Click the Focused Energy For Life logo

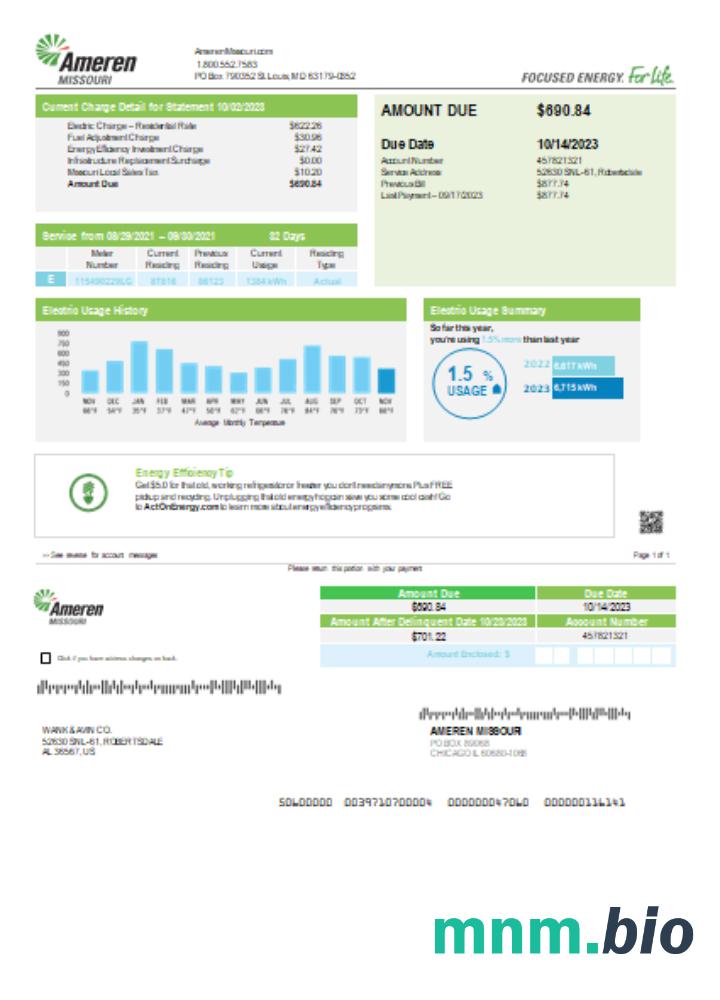point(598,76)
